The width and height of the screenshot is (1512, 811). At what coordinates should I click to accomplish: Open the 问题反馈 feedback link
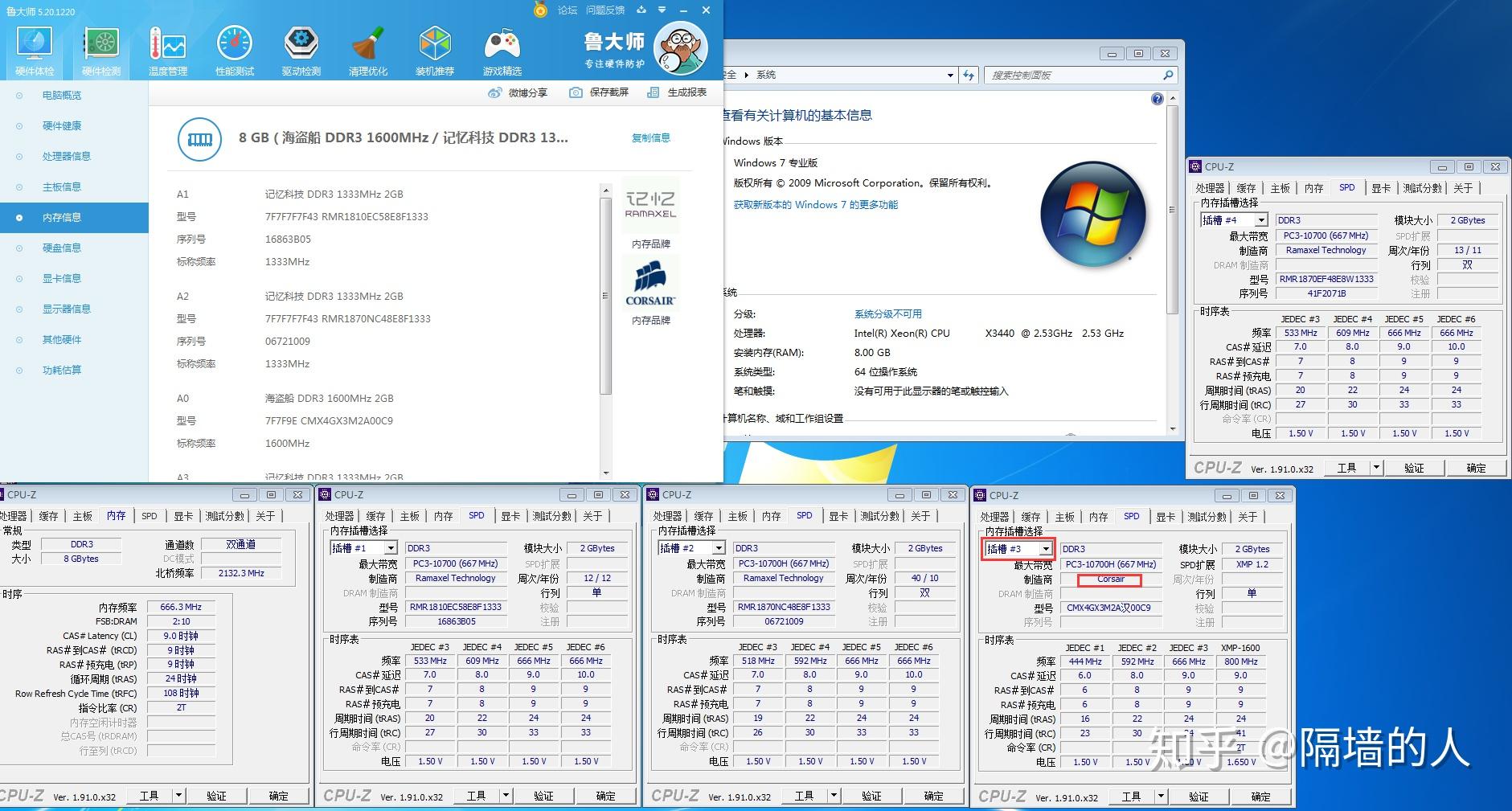point(605,10)
